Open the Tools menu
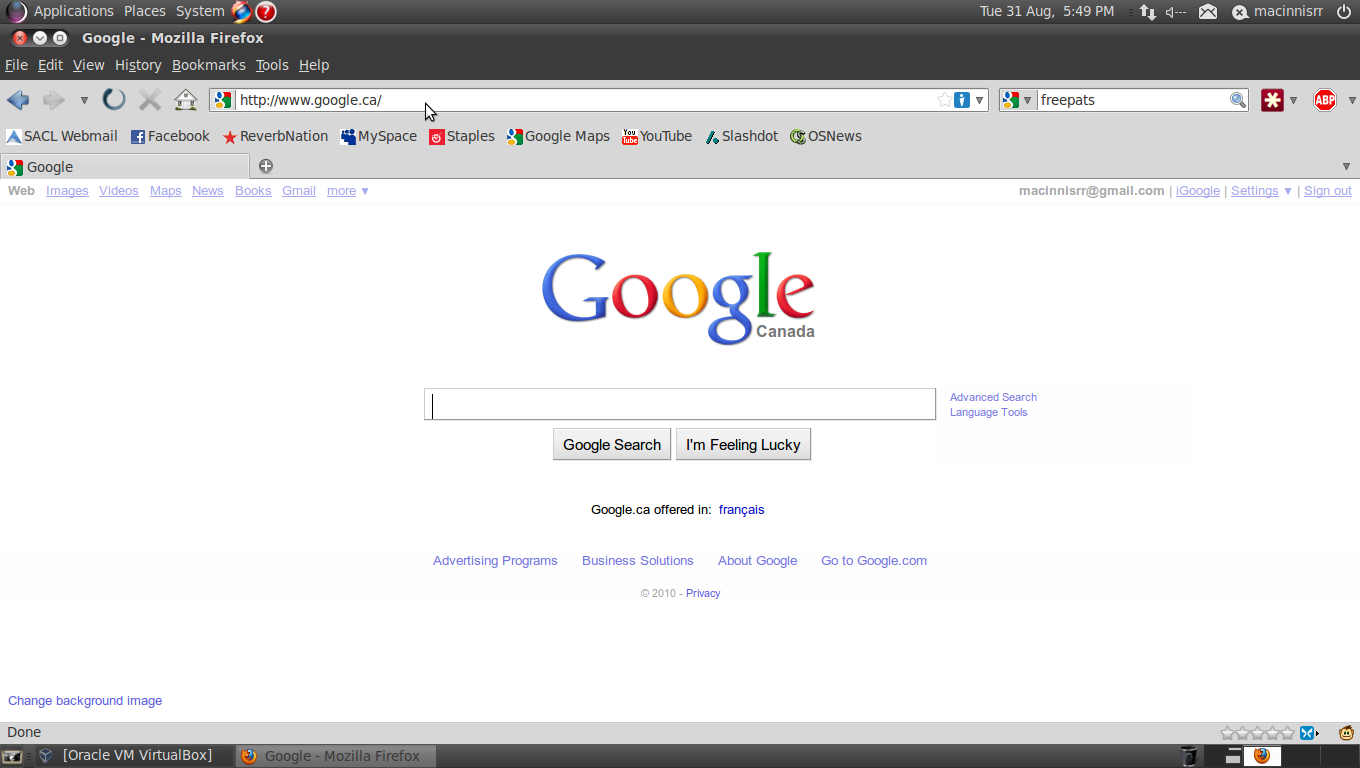Screen dimensions: 1360x768 tap(272, 65)
